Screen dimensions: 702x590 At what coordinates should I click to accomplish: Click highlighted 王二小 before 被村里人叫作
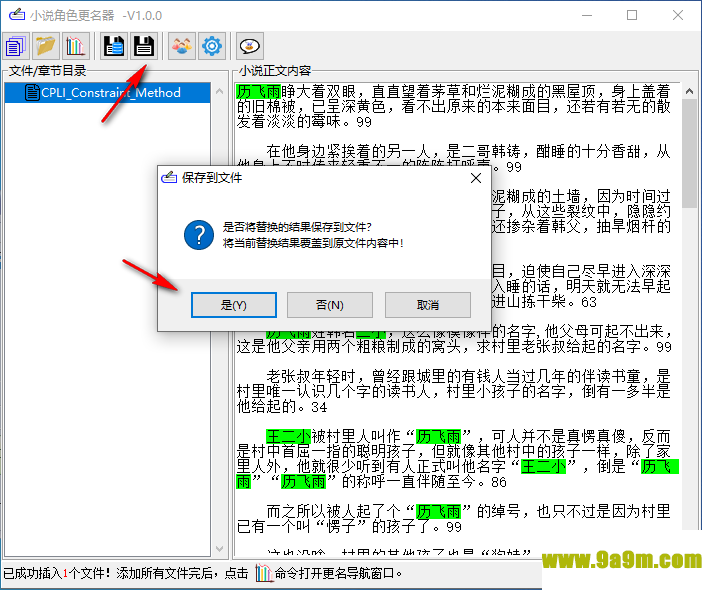click(x=288, y=436)
